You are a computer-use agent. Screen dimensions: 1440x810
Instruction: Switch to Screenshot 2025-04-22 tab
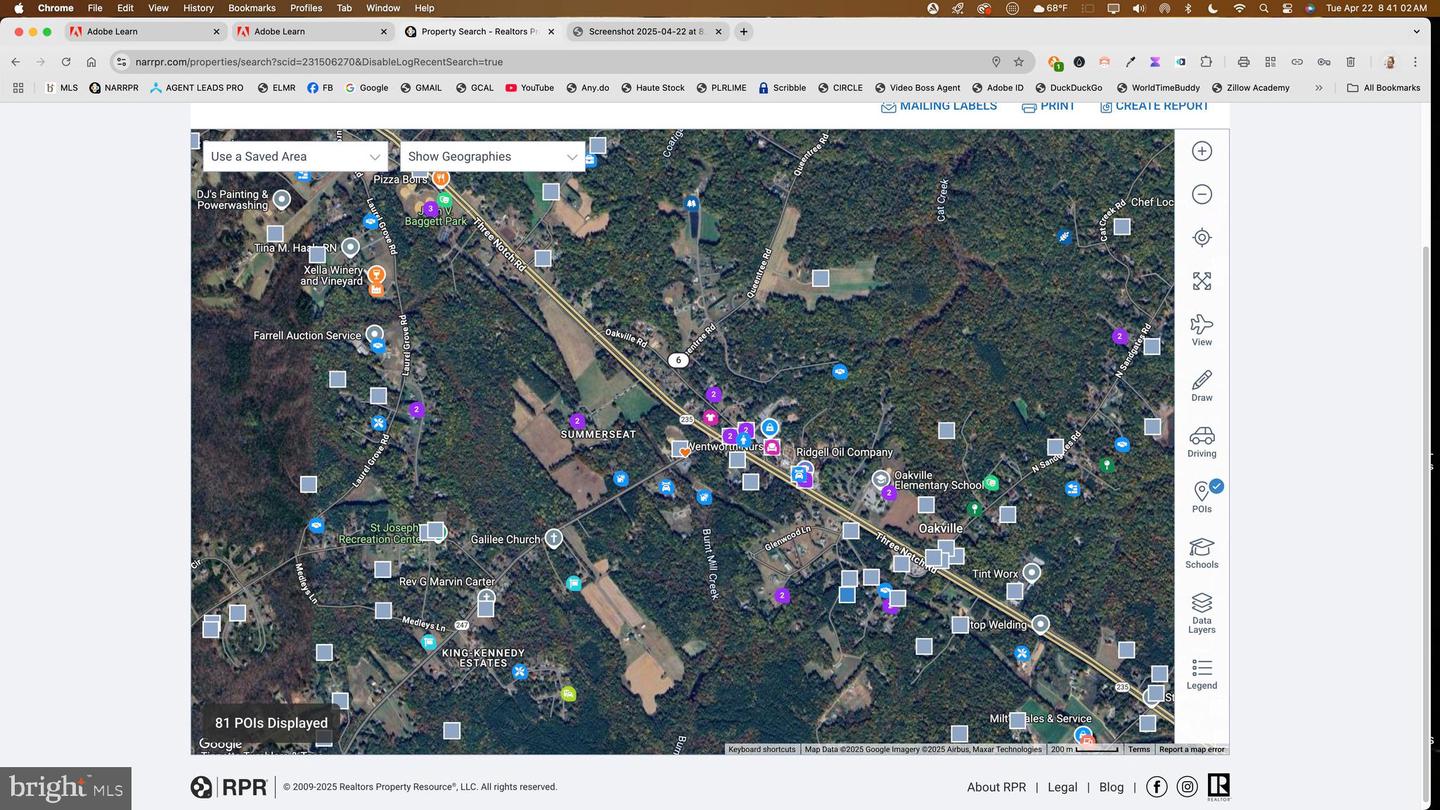645,32
